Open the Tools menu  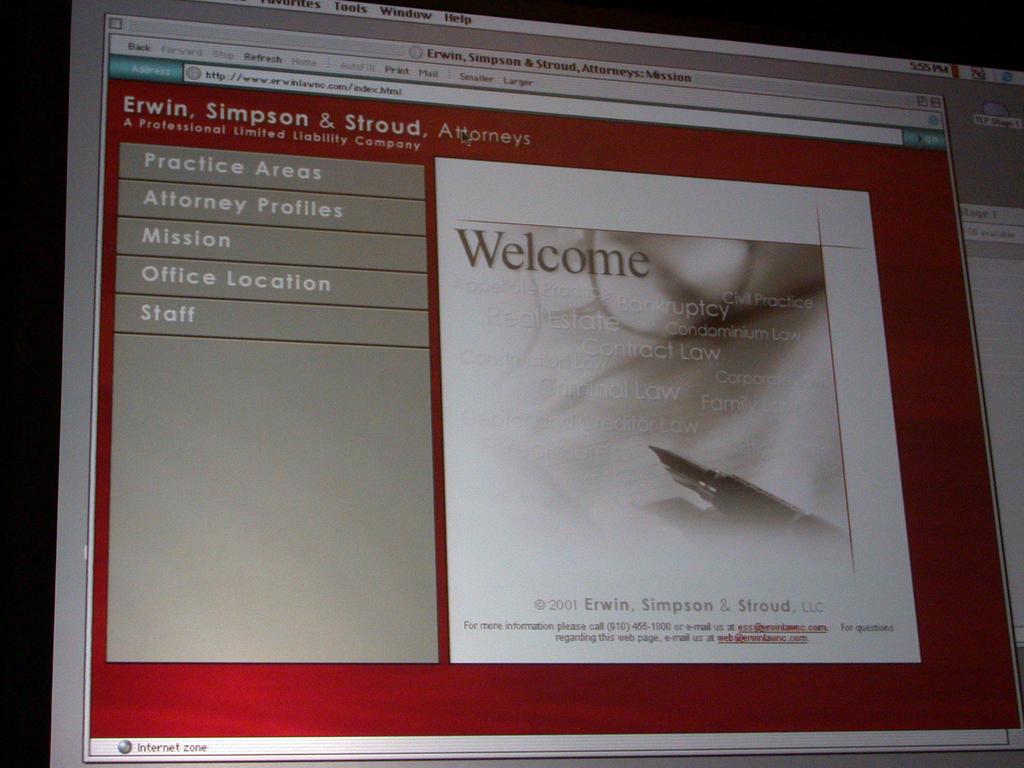(x=350, y=8)
